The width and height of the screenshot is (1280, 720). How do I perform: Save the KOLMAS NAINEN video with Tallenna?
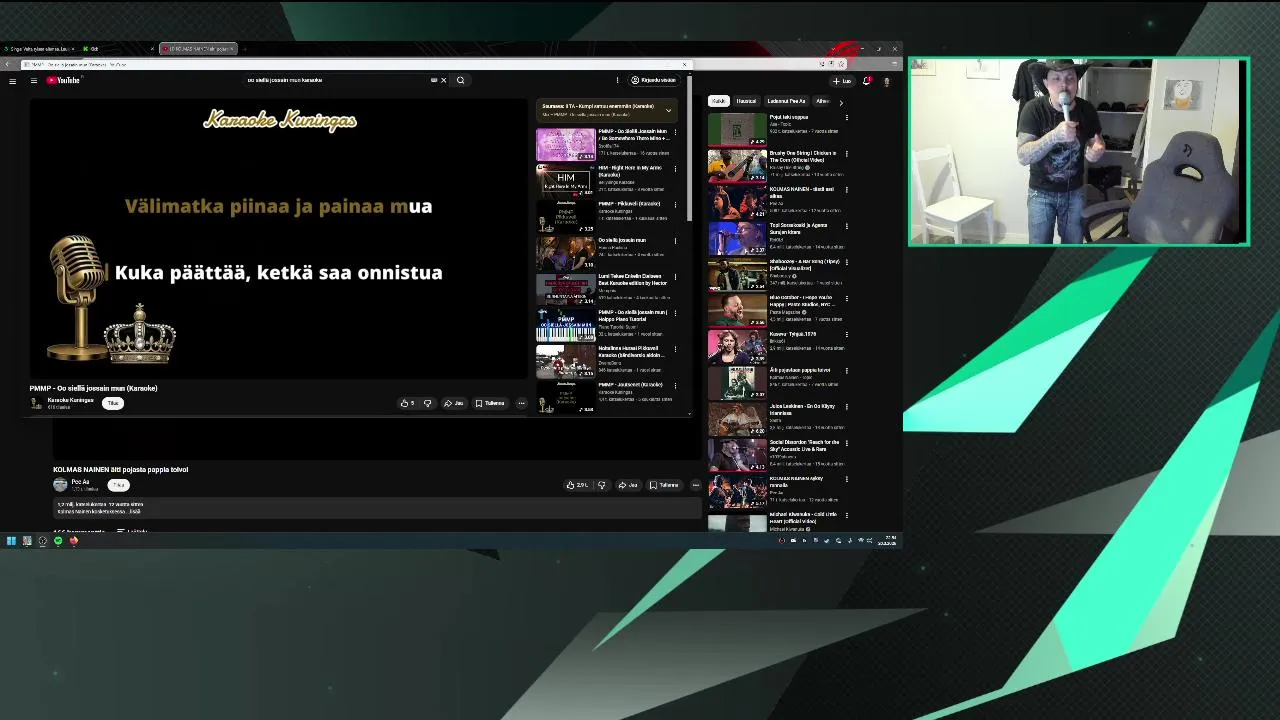(664, 485)
